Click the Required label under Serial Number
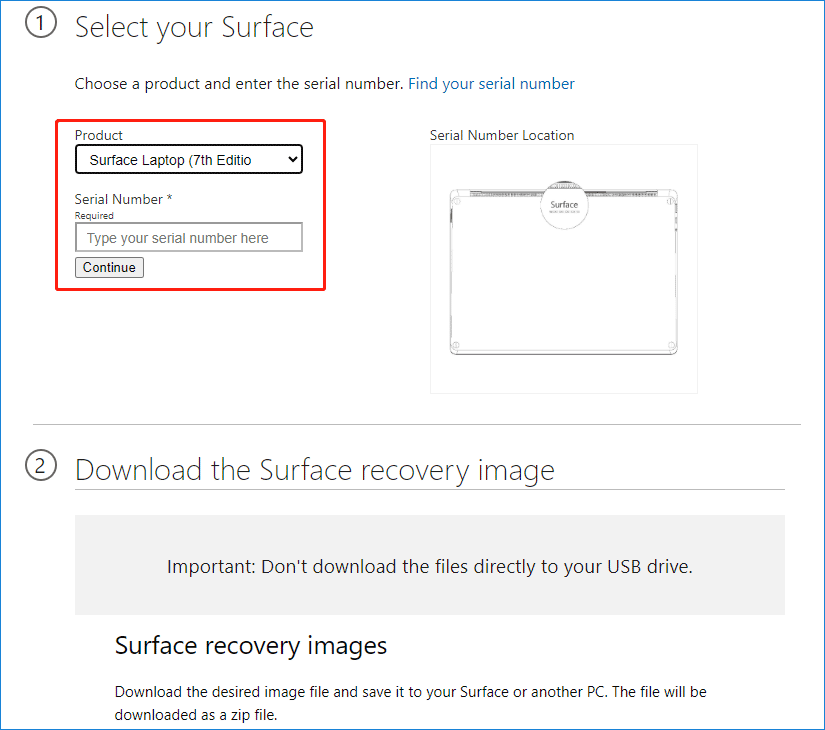 tap(94, 215)
